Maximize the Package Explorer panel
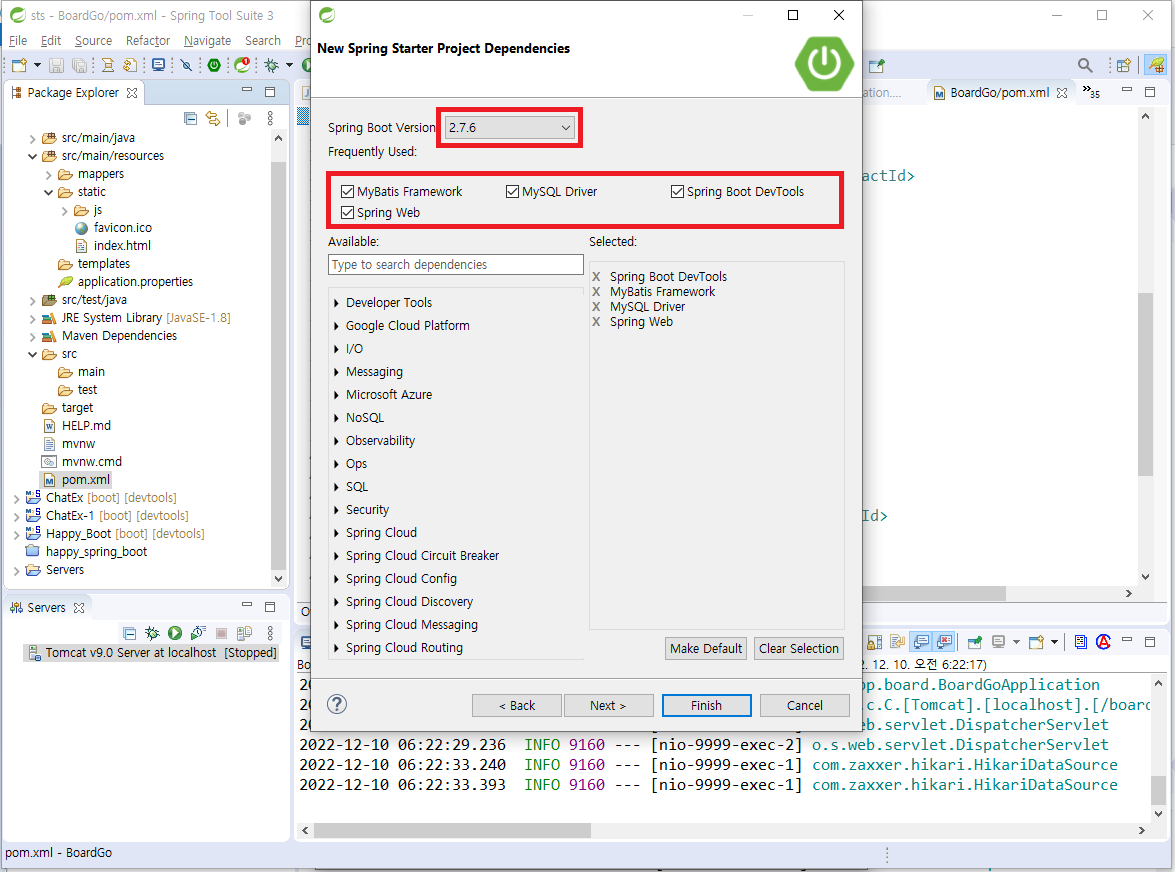Image resolution: width=1175 pixels, height=872 pixels. coord(271,91)
